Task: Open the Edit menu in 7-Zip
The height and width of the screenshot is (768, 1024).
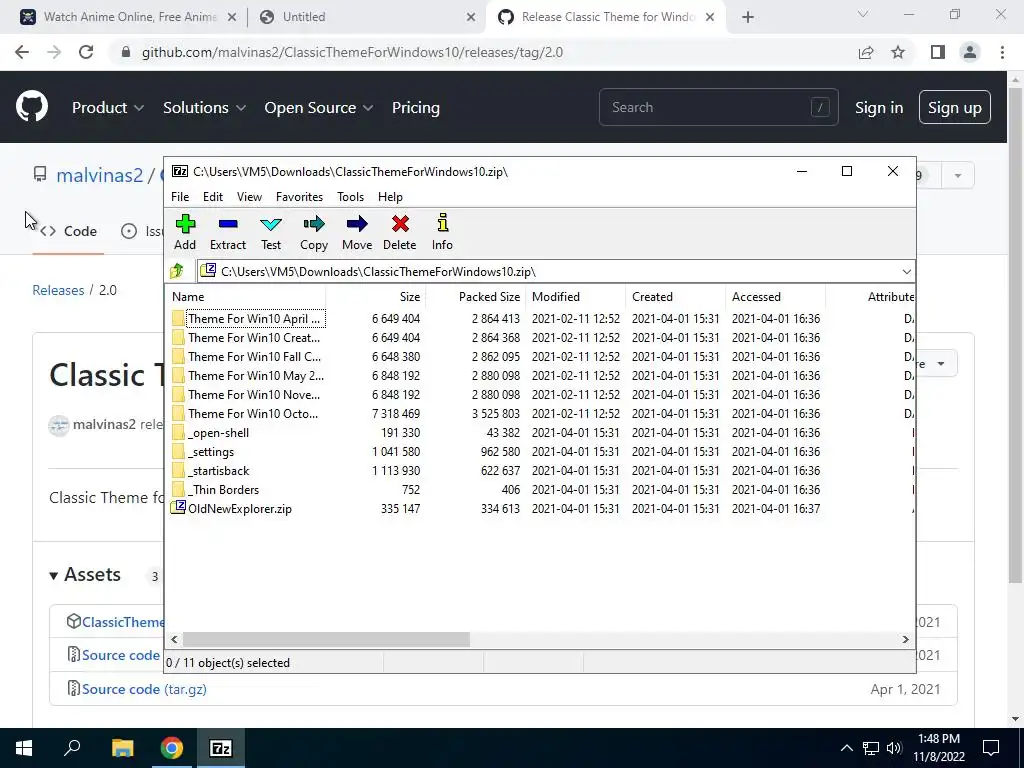Action: (x=213, y=197)
